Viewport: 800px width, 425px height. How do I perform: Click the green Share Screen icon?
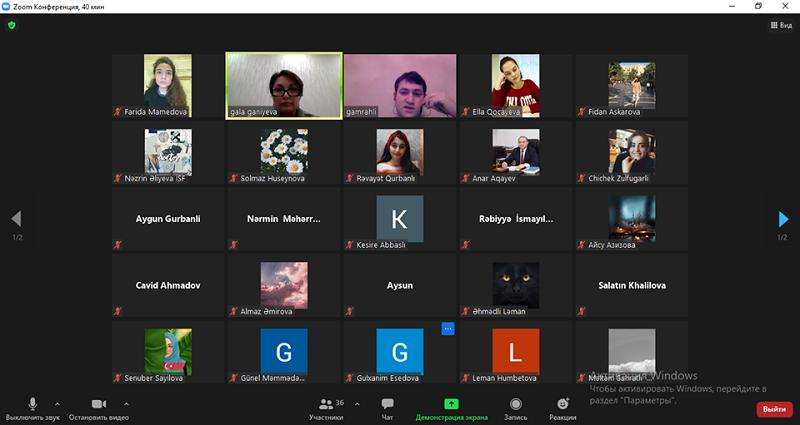click(x=451, y=404)
